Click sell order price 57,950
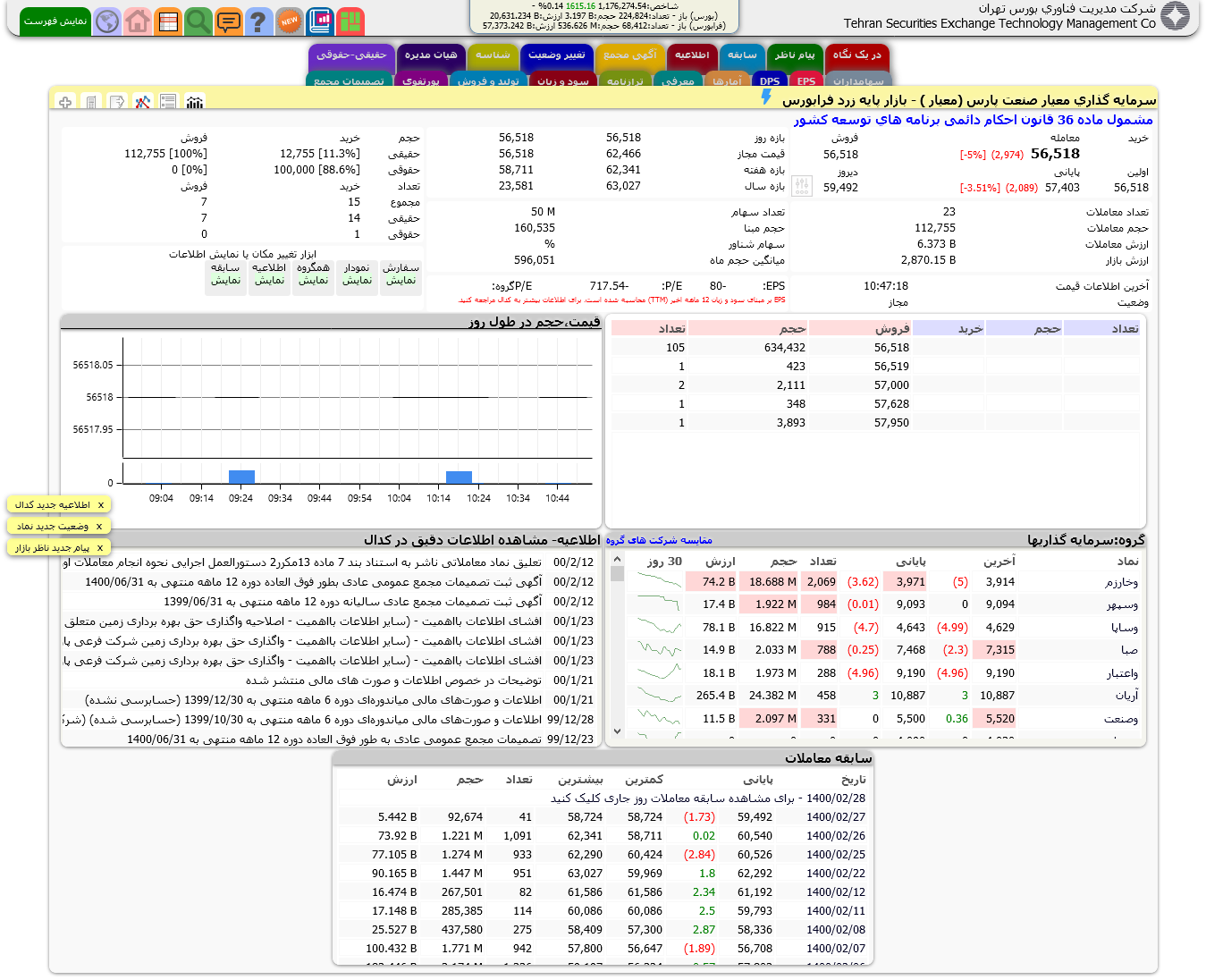This screenshot has height=980, width=1206. 891,423
